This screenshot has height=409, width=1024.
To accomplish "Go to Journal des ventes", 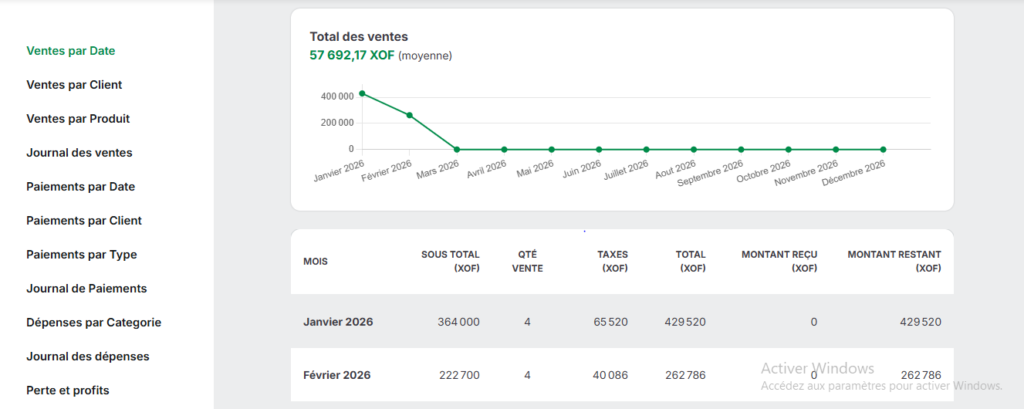I will (x=79, y=152).
